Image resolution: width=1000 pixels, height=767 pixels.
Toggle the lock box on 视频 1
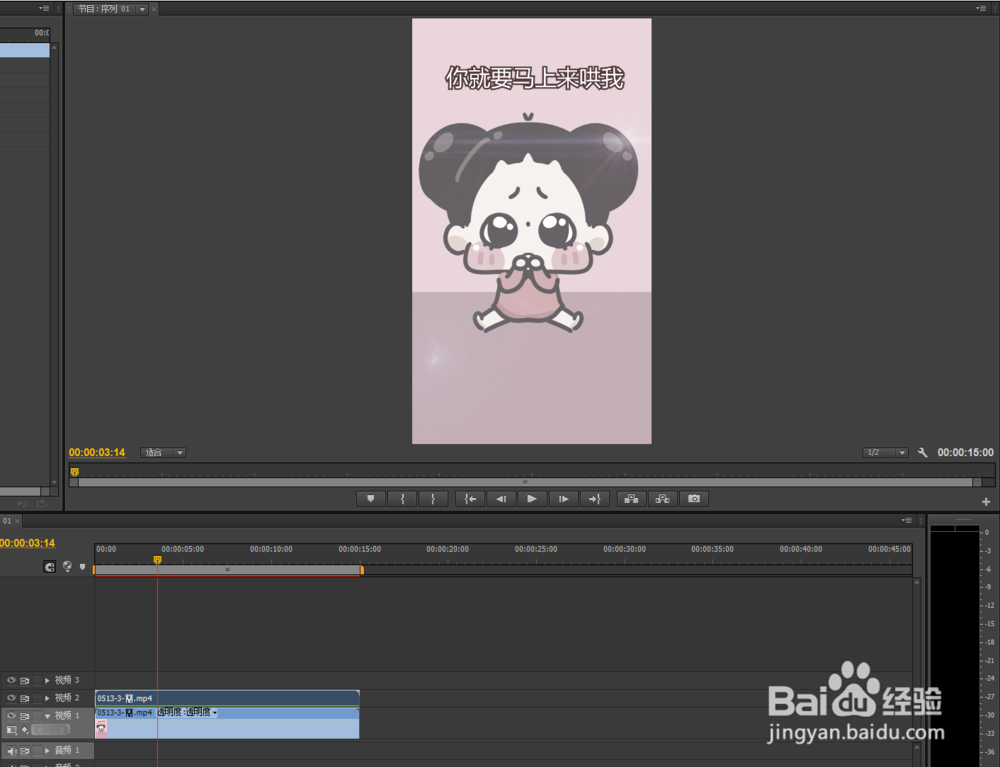pyautogui.click(x=37, y=716)
